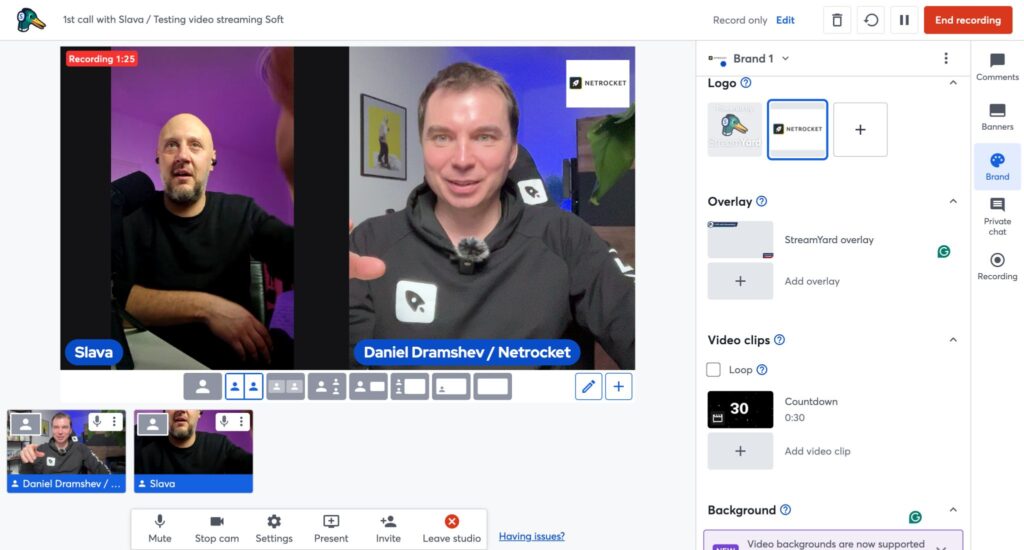This screenshot has height=550, width=1024.
Task: Open the three-dot menu on Slava's thumbnail
Action: point(242,421)
